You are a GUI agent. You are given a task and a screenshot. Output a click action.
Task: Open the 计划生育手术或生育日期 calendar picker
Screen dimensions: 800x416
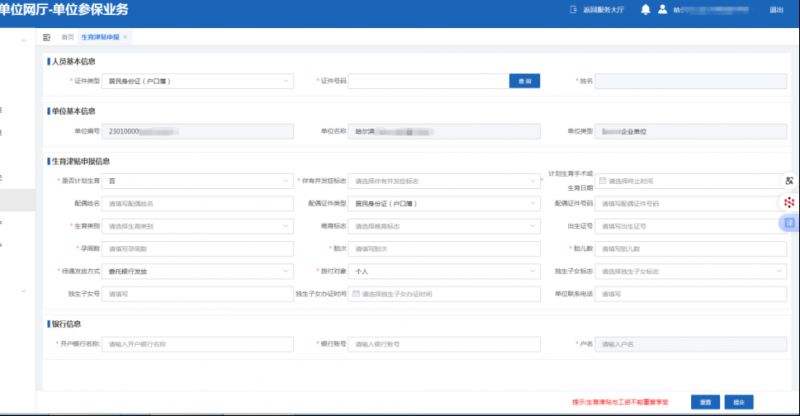point(603,181)
